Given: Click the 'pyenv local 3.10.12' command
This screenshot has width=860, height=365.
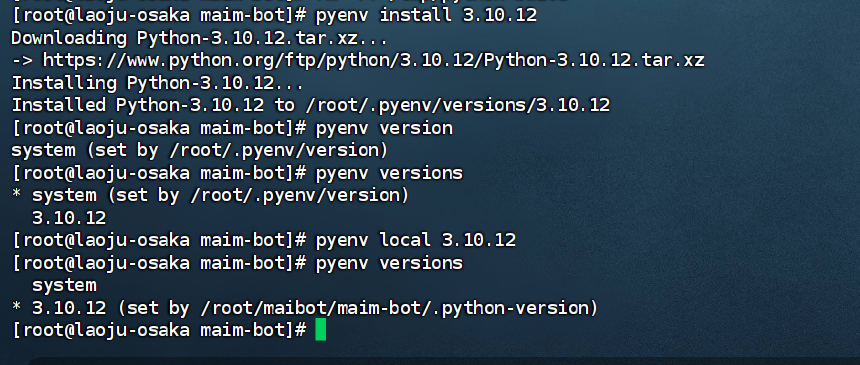Looking at the screenshot, I should pos(416,240).
